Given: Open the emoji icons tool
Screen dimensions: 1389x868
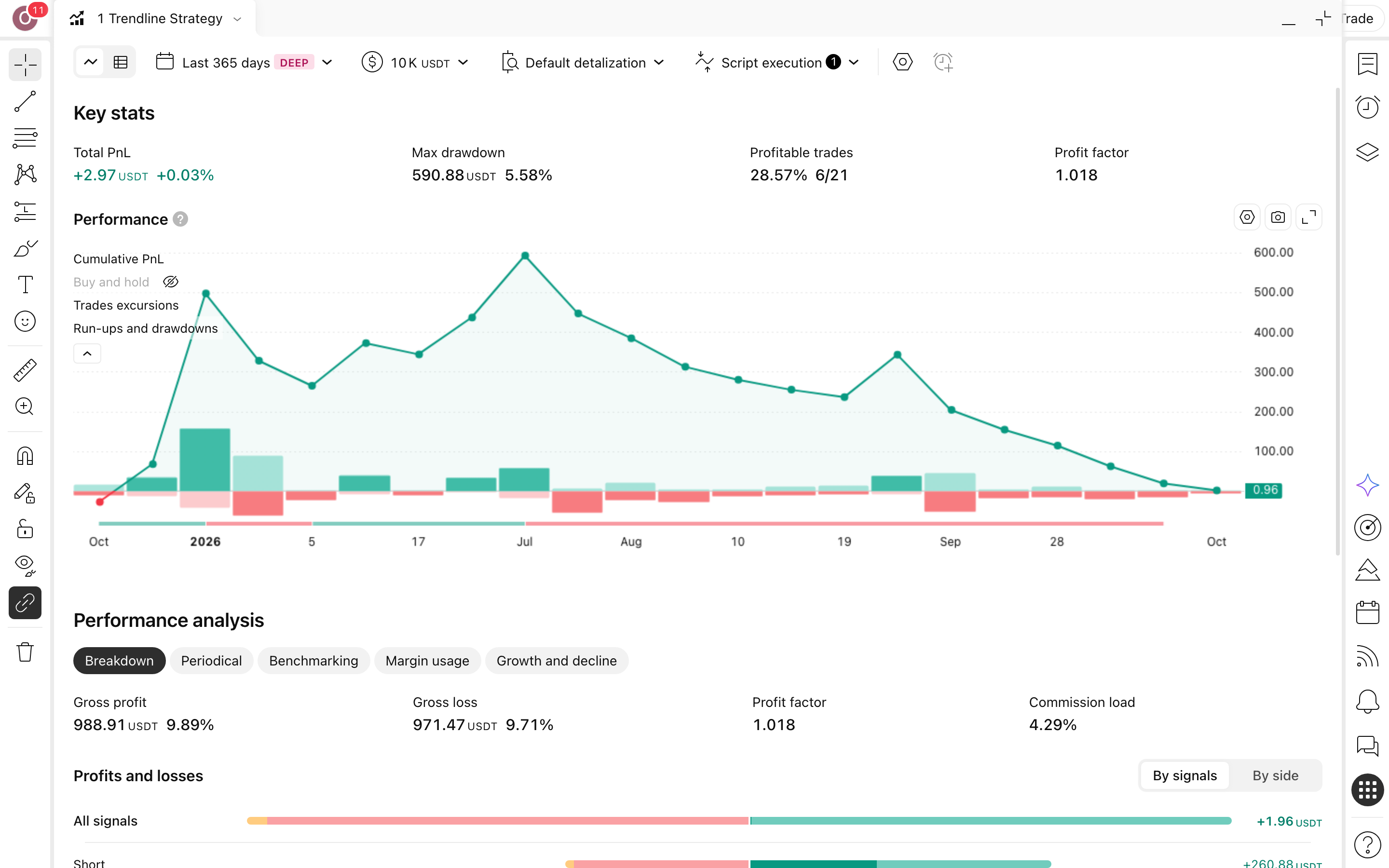Looking at the screenshot, I should tap(25, 322).
